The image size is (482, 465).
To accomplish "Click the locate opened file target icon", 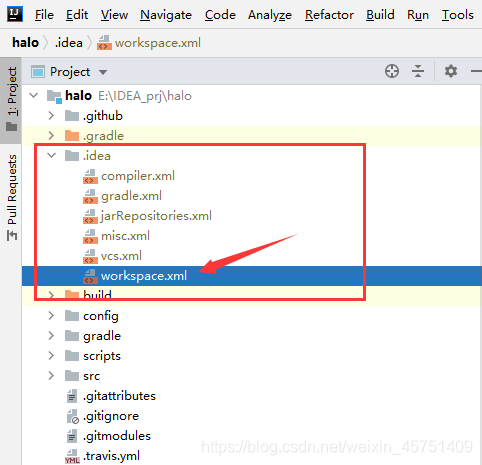I will pyautogui.click(x=392, y=71).
